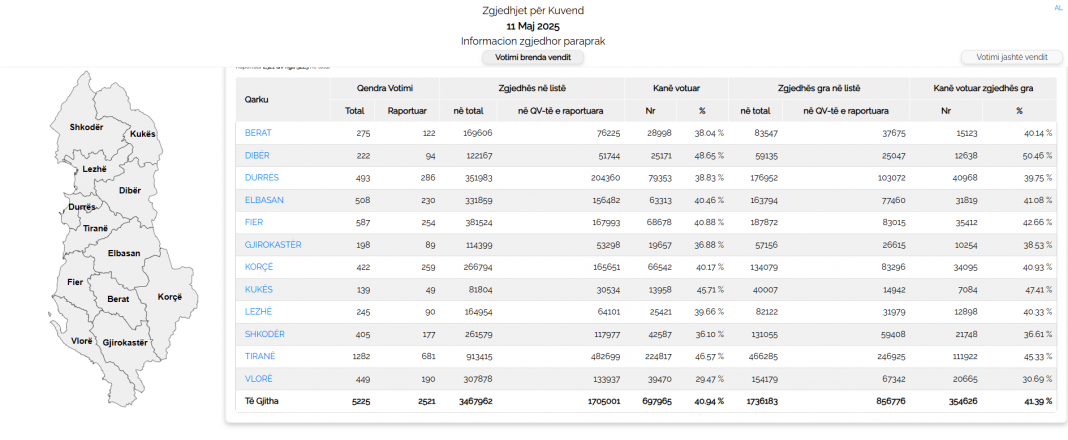Click the Total sub-header under Qendra Votimi
This screenshot has height=440, width=1068.
click(355, 111)
